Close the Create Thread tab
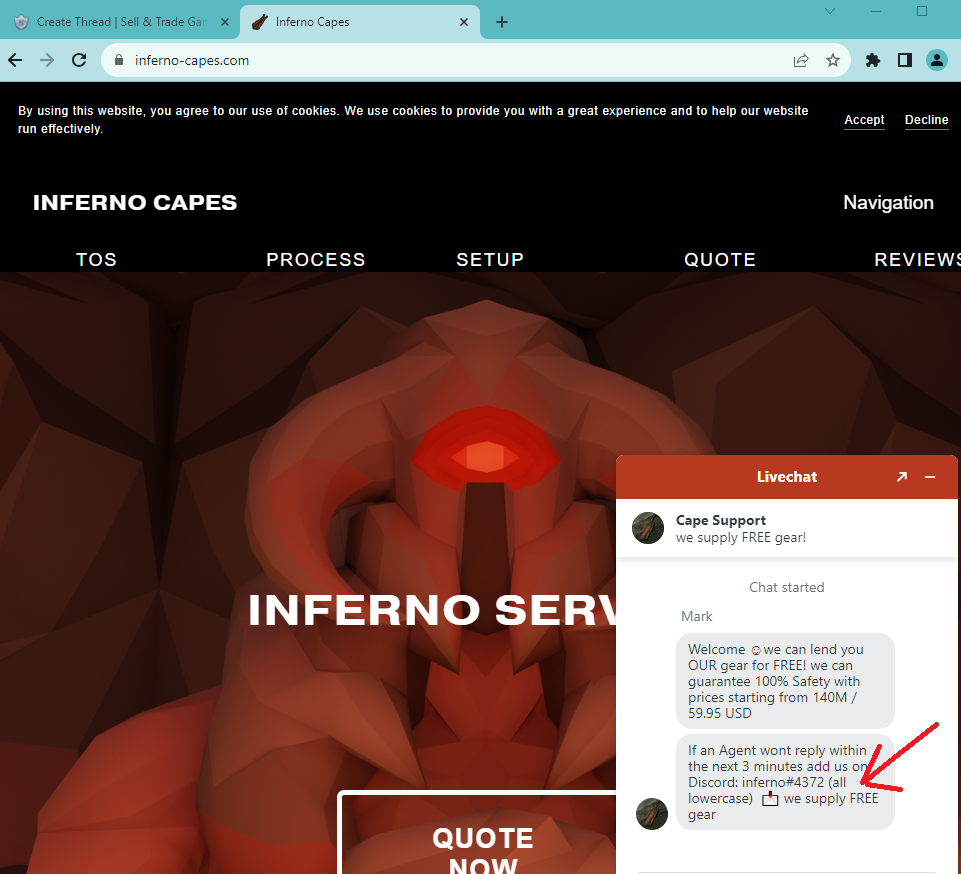Image resolution: width=961 pixels, height=874 pixels. pos(225,22)
